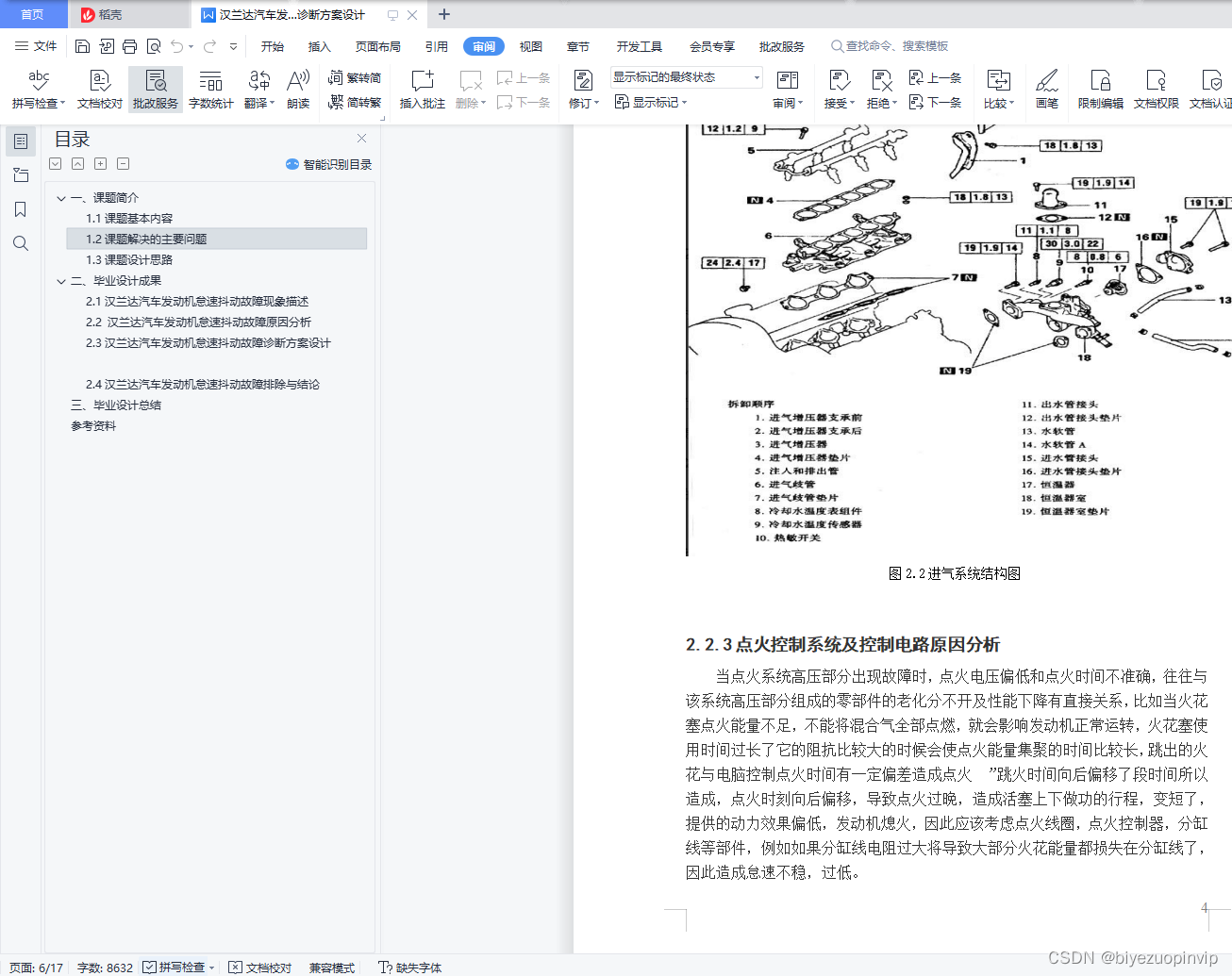The width and height of the screenshot is (1232, 976).
Task: Click 智能识别目录 button
Action: click(329, 164)
